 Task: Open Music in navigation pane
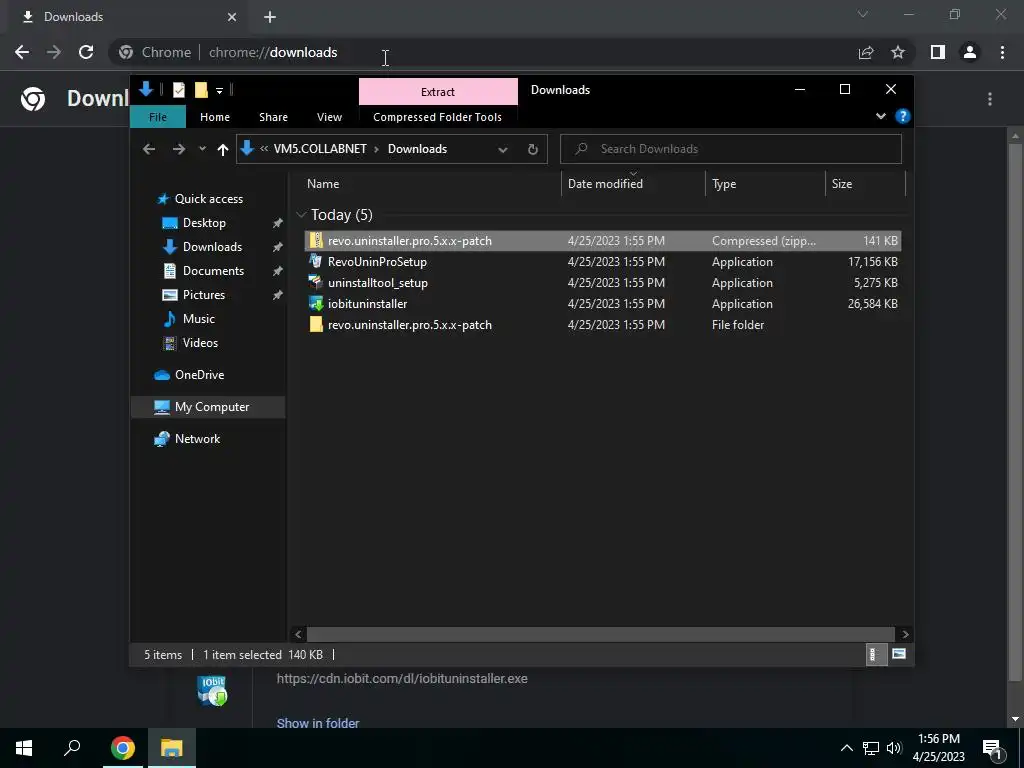(x=199, y=319)
